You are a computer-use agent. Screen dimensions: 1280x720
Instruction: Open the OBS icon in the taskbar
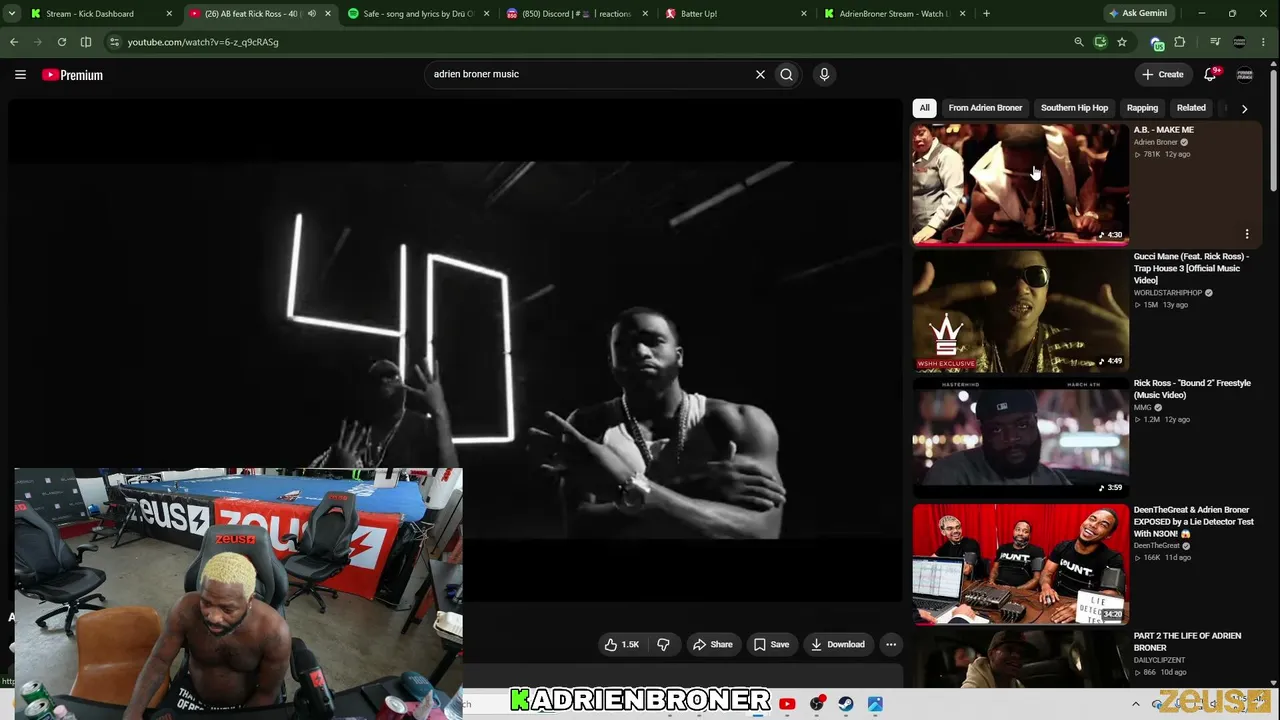pyautogui.click(x=817, y=704)
